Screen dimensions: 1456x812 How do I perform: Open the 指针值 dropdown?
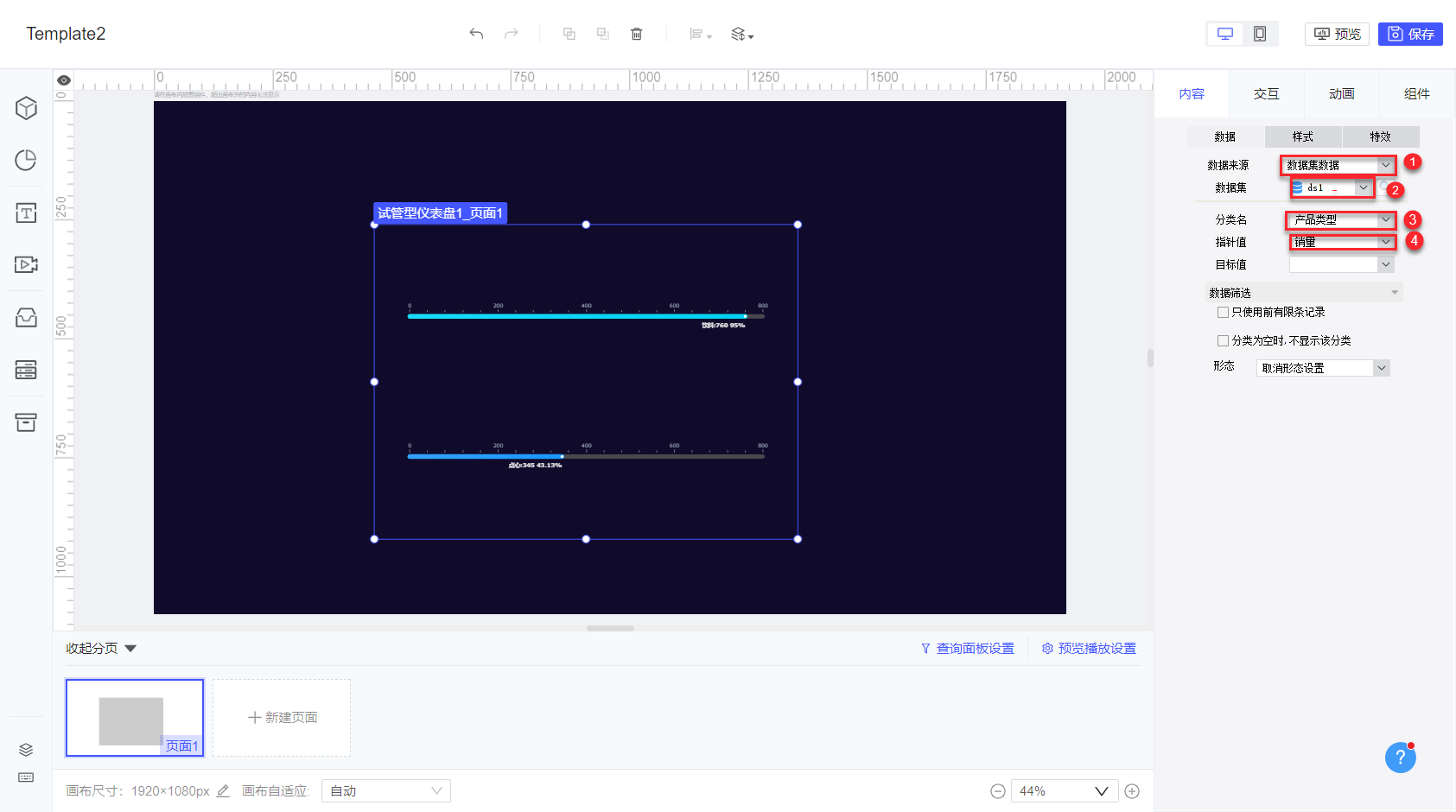(x=1342, y=242)
